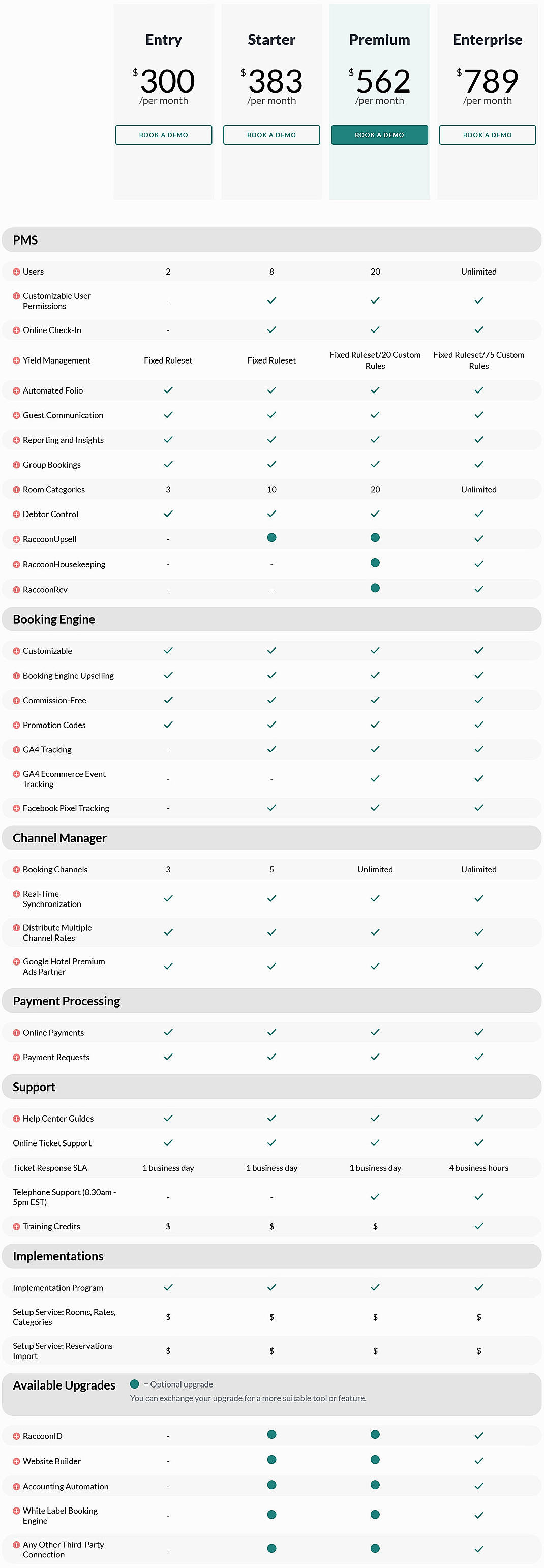Image resolution: width=544 pixels, height=1568 pixels.
Task: Click the plus icon beside Online Payments
Action: point(16,1032)
